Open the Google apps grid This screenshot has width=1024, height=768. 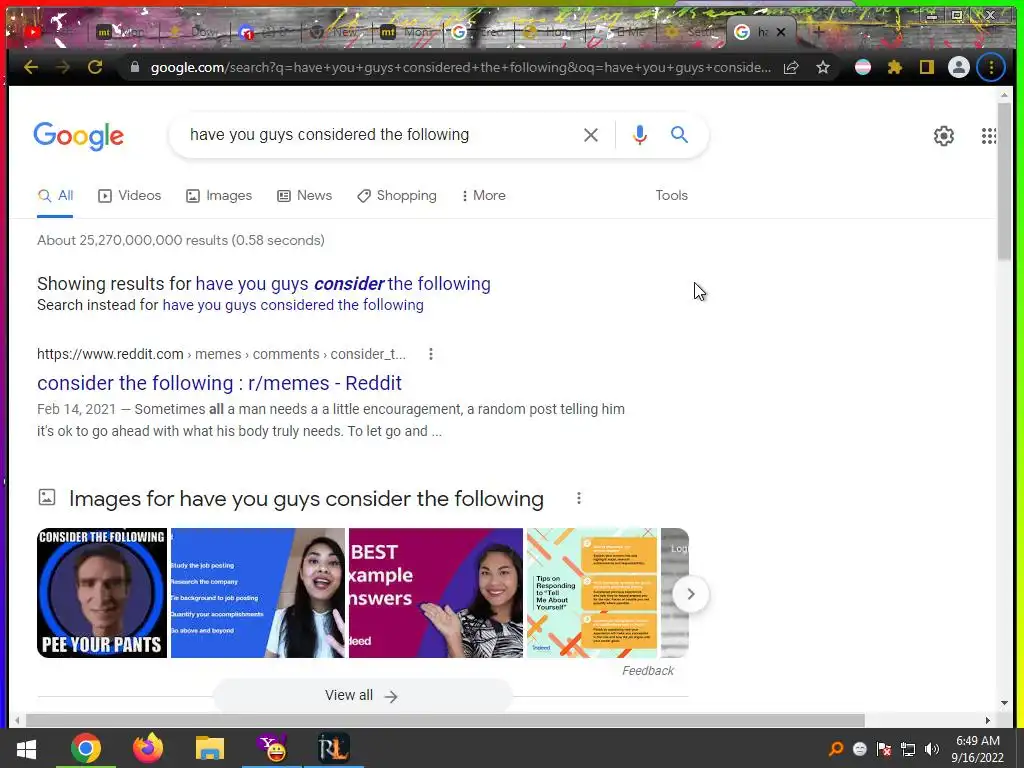click(x=989, y=136)
